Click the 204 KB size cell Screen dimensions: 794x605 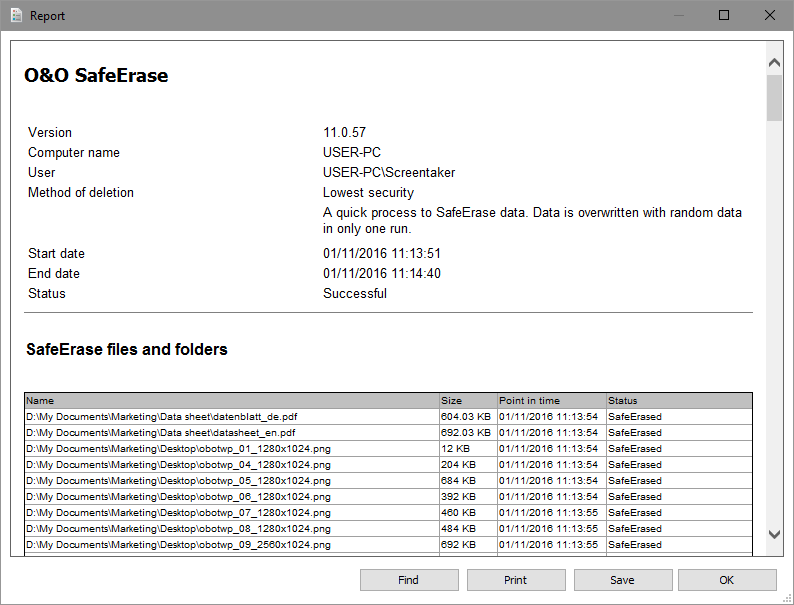click(x=468, y=465)
